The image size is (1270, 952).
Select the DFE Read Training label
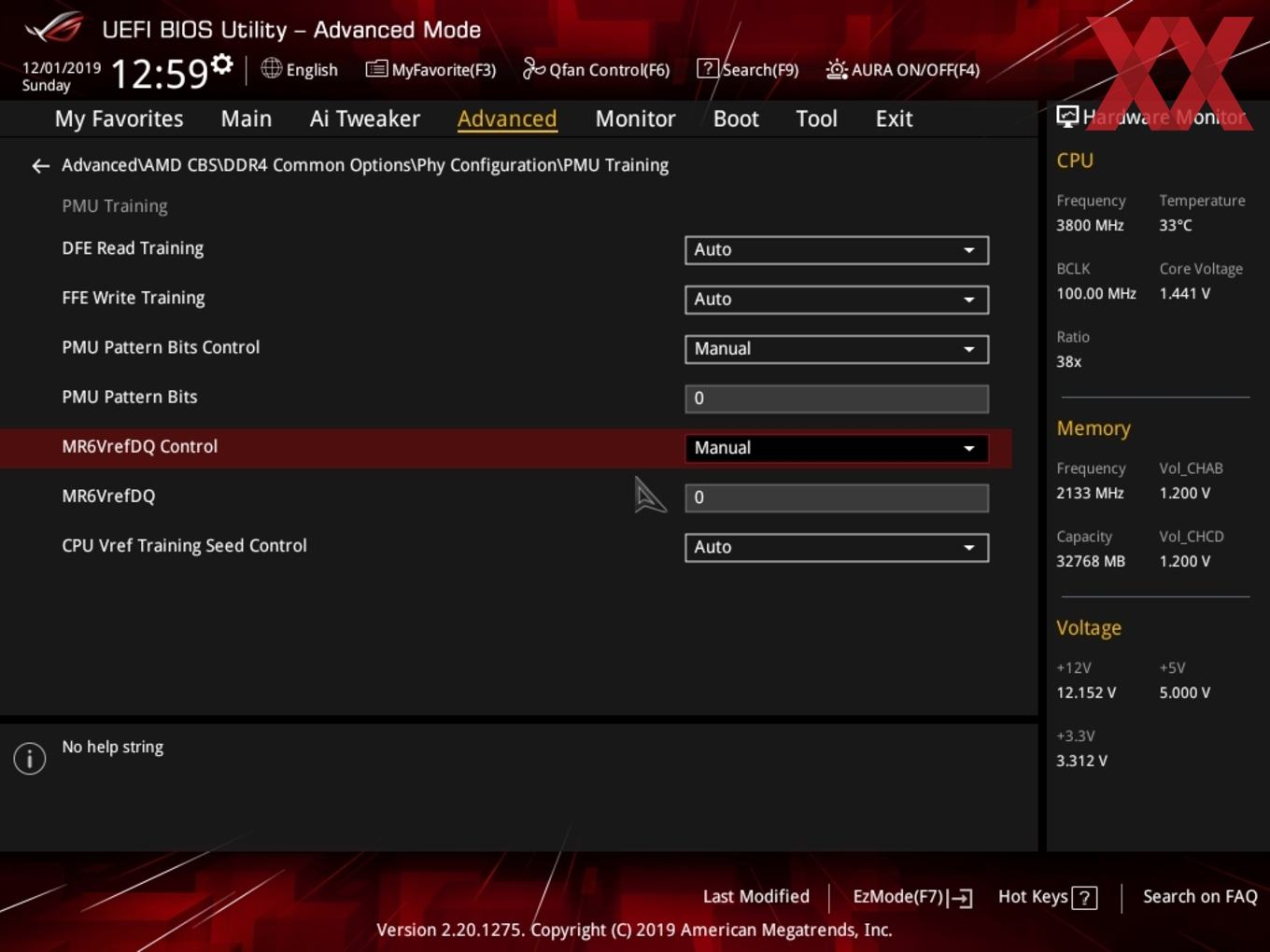point(133,248)
